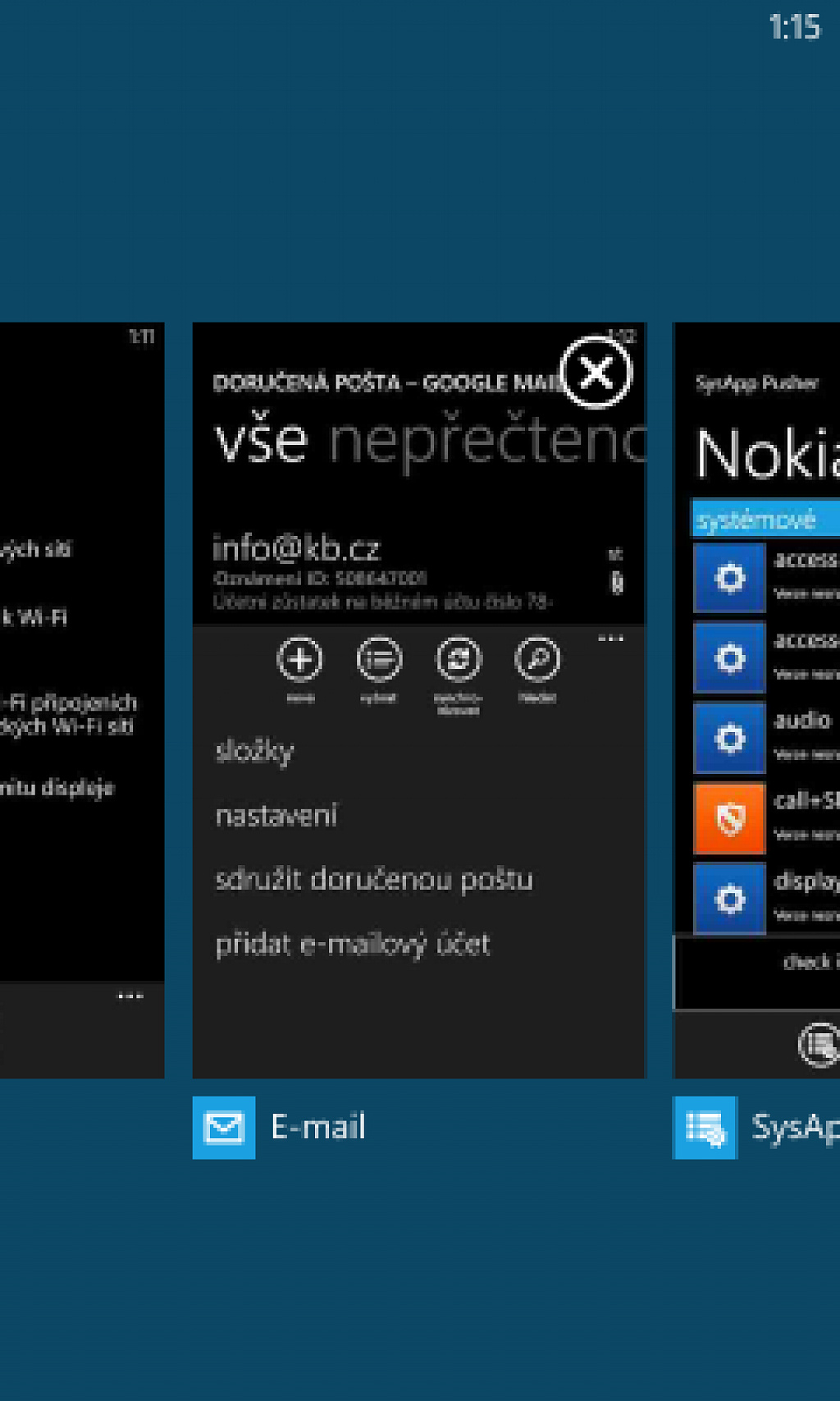840x1401 pixels.
Task: Tap the SysApp Pusher bottom bar icon
Action: pyautogui.click(x=818, y=1045)
